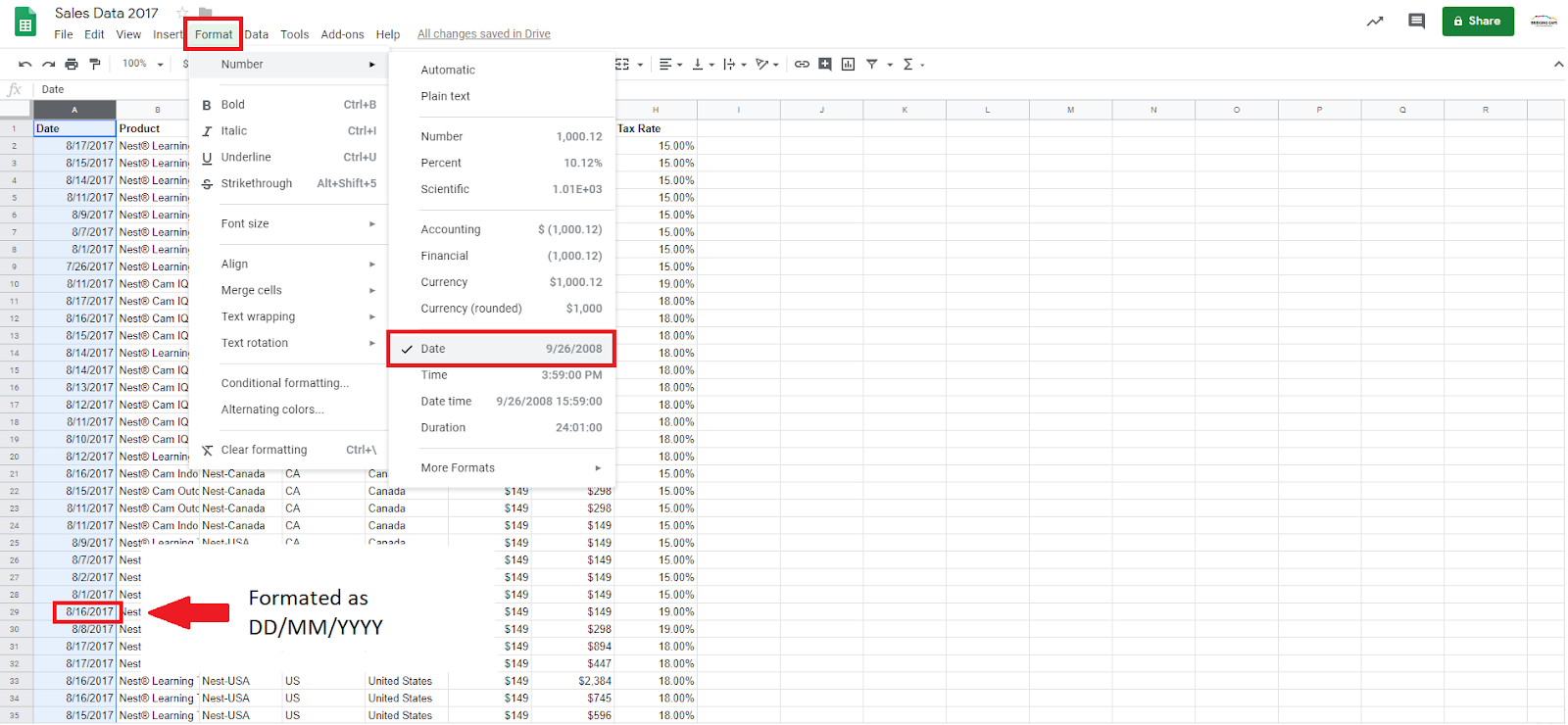Close the open Format menu tab

click(214, 34)
